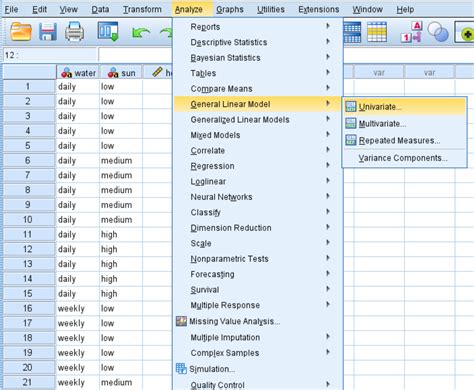Click the Value Labels A/1 toolbar icon
This screenshot has height=390, width=474.
(412, 32)
